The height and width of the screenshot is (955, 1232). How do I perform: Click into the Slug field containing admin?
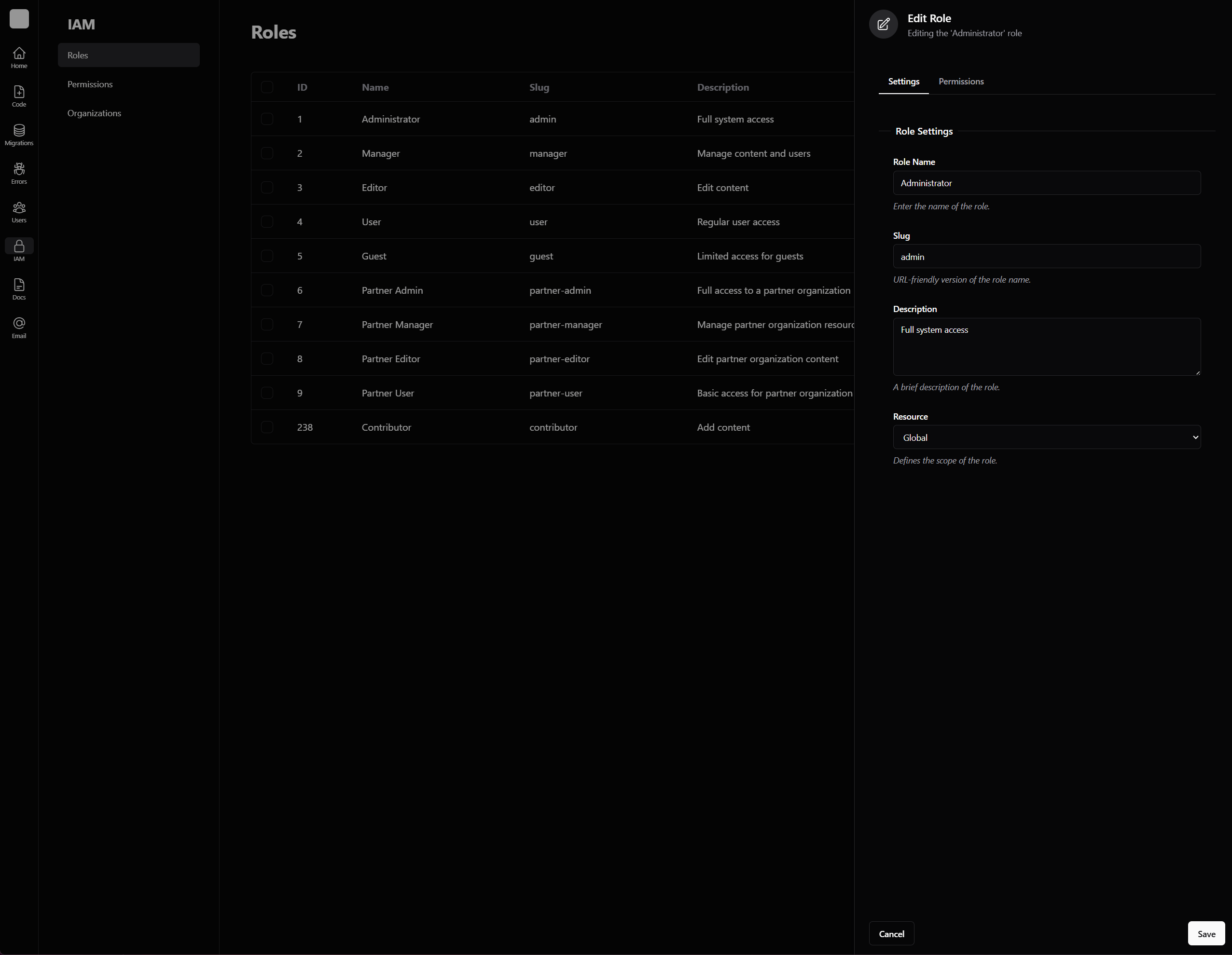click(x=1046, y=257)
